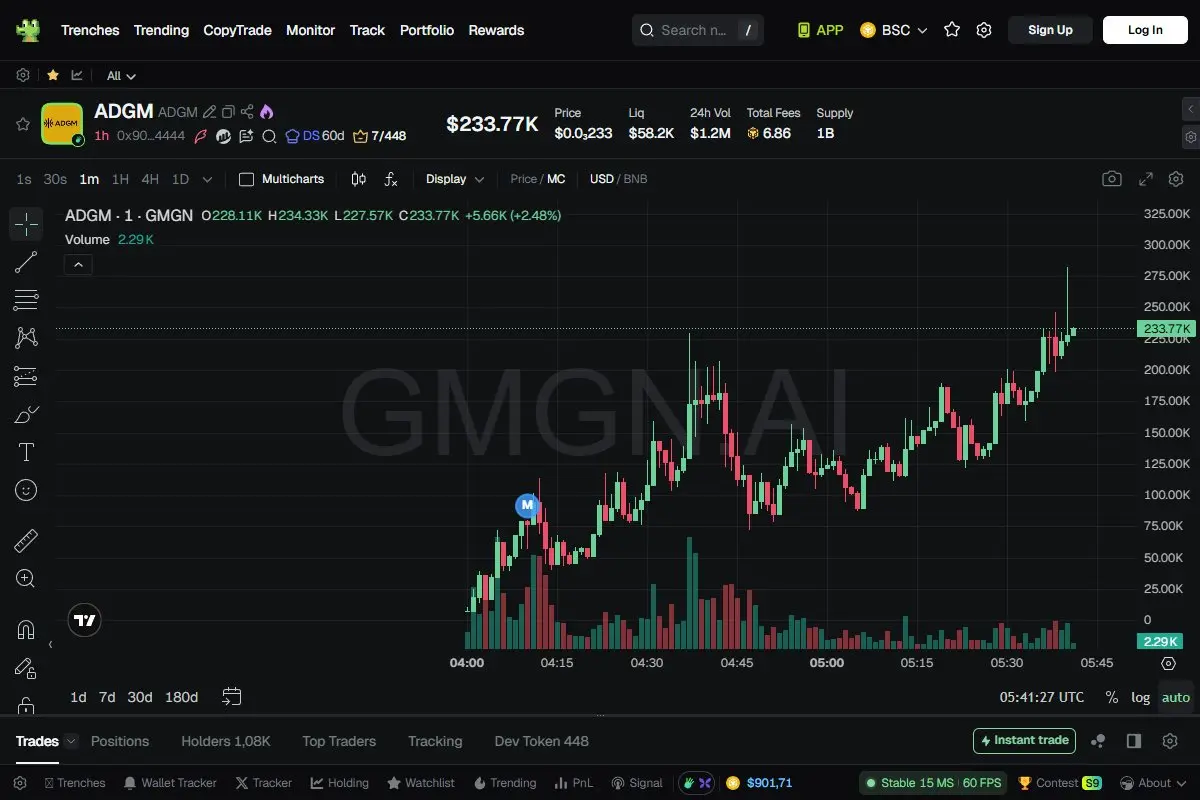
Task: Open the BSC chain selector
Action: pos(894,30)
